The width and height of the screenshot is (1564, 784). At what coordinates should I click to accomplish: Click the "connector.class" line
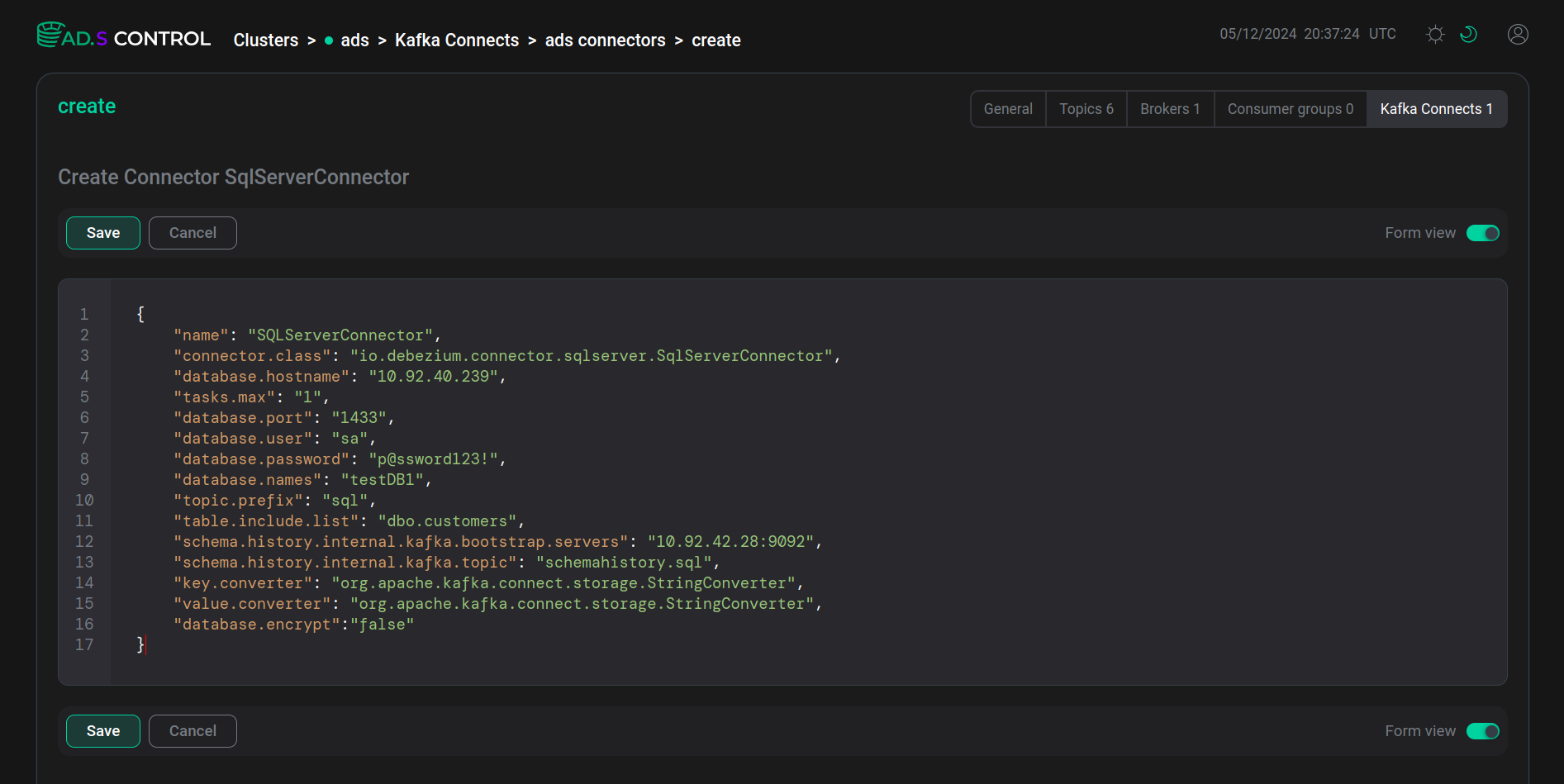(506, 356)
